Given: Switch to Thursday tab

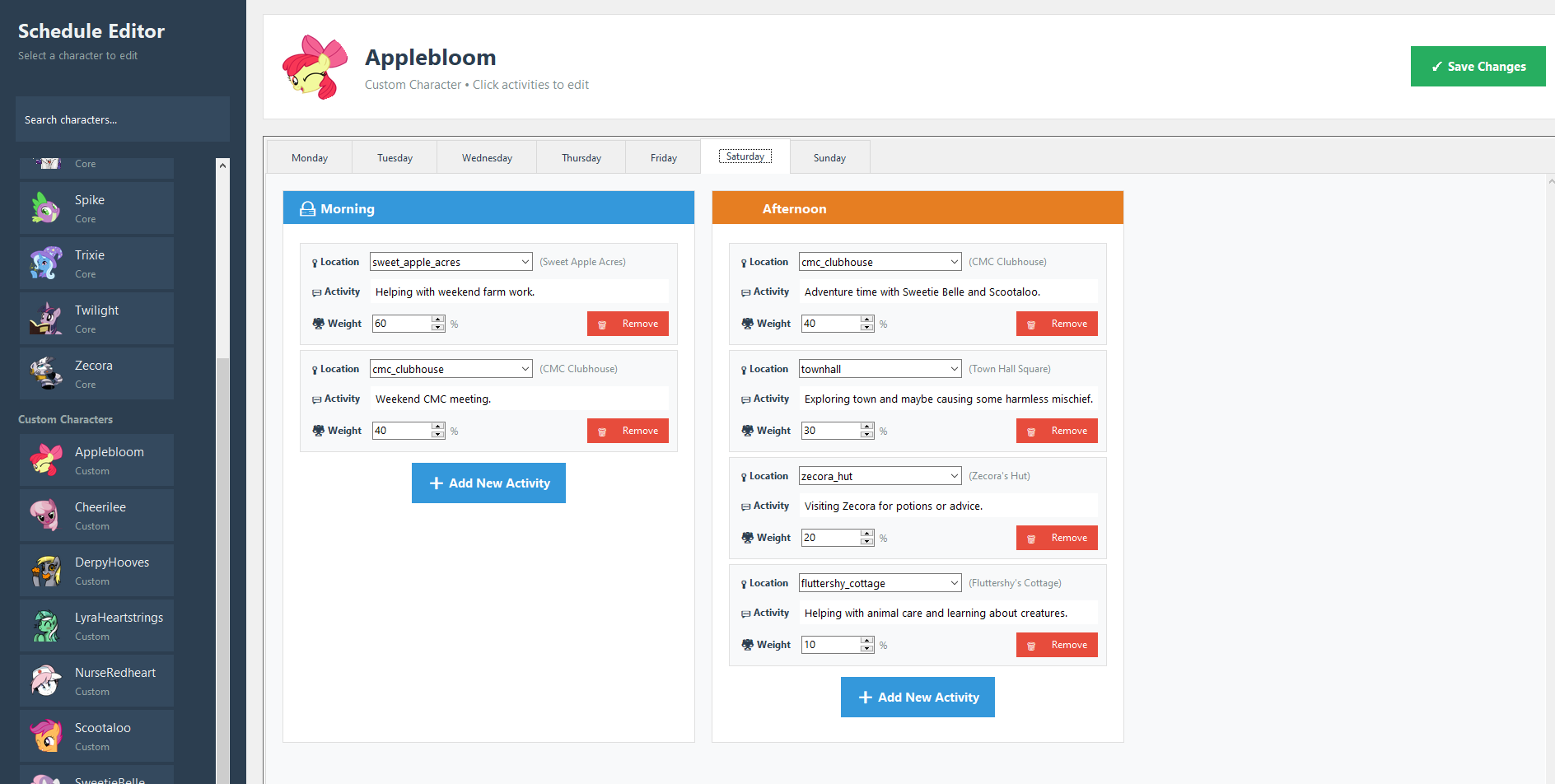Looking at the screenshot, I should [581, 157].
